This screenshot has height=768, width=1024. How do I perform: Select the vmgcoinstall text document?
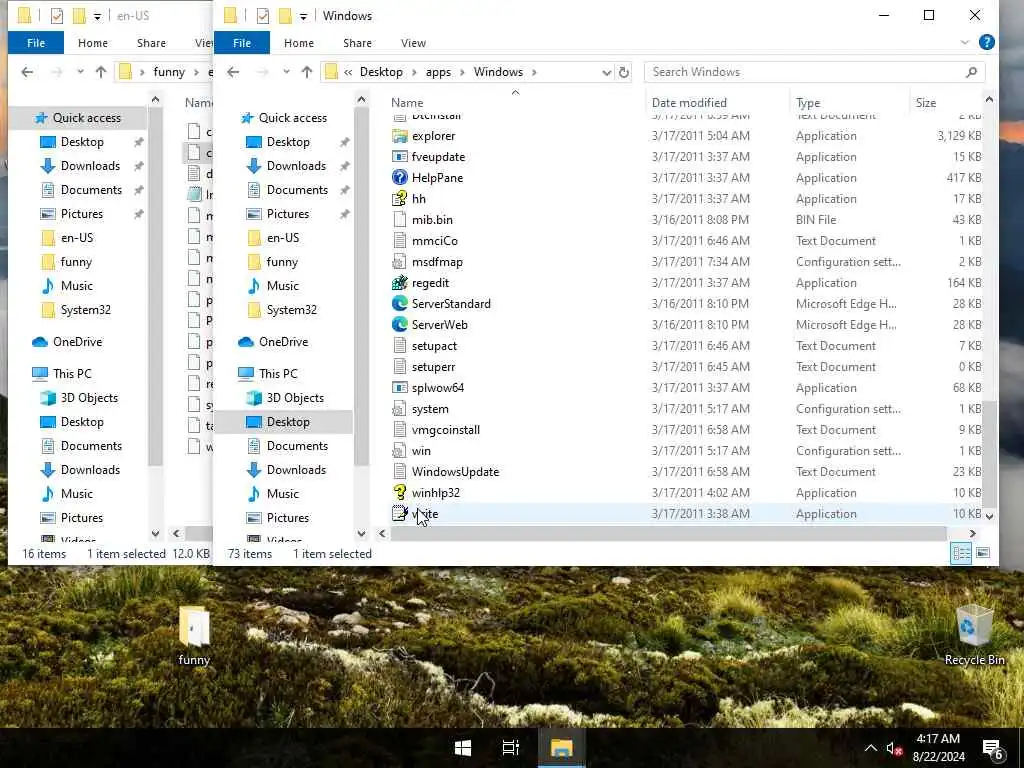(x=445, y=430)
